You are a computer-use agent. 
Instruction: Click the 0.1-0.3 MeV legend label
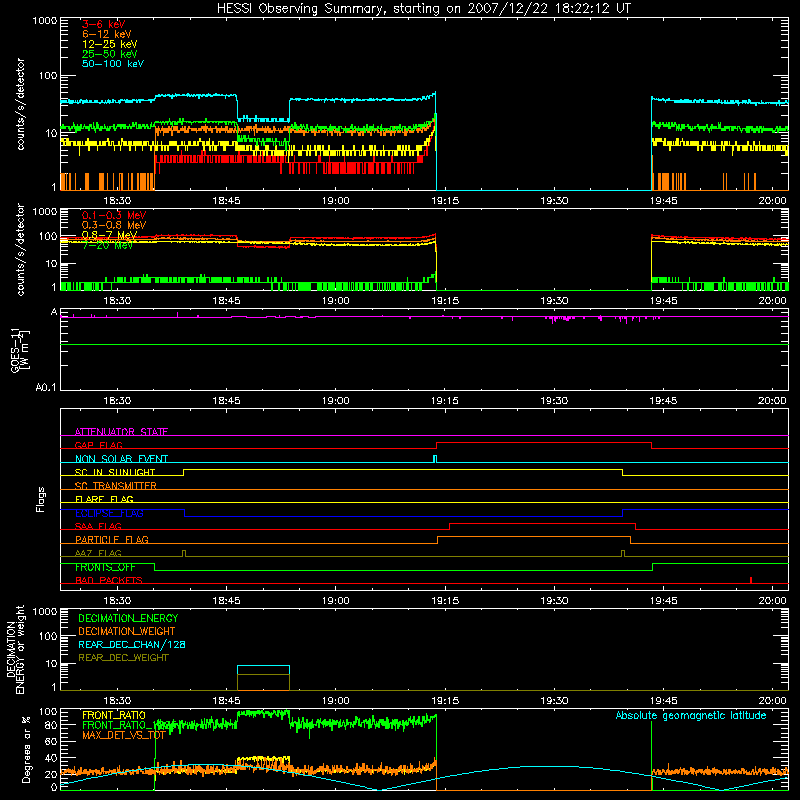tap(114, 215)
